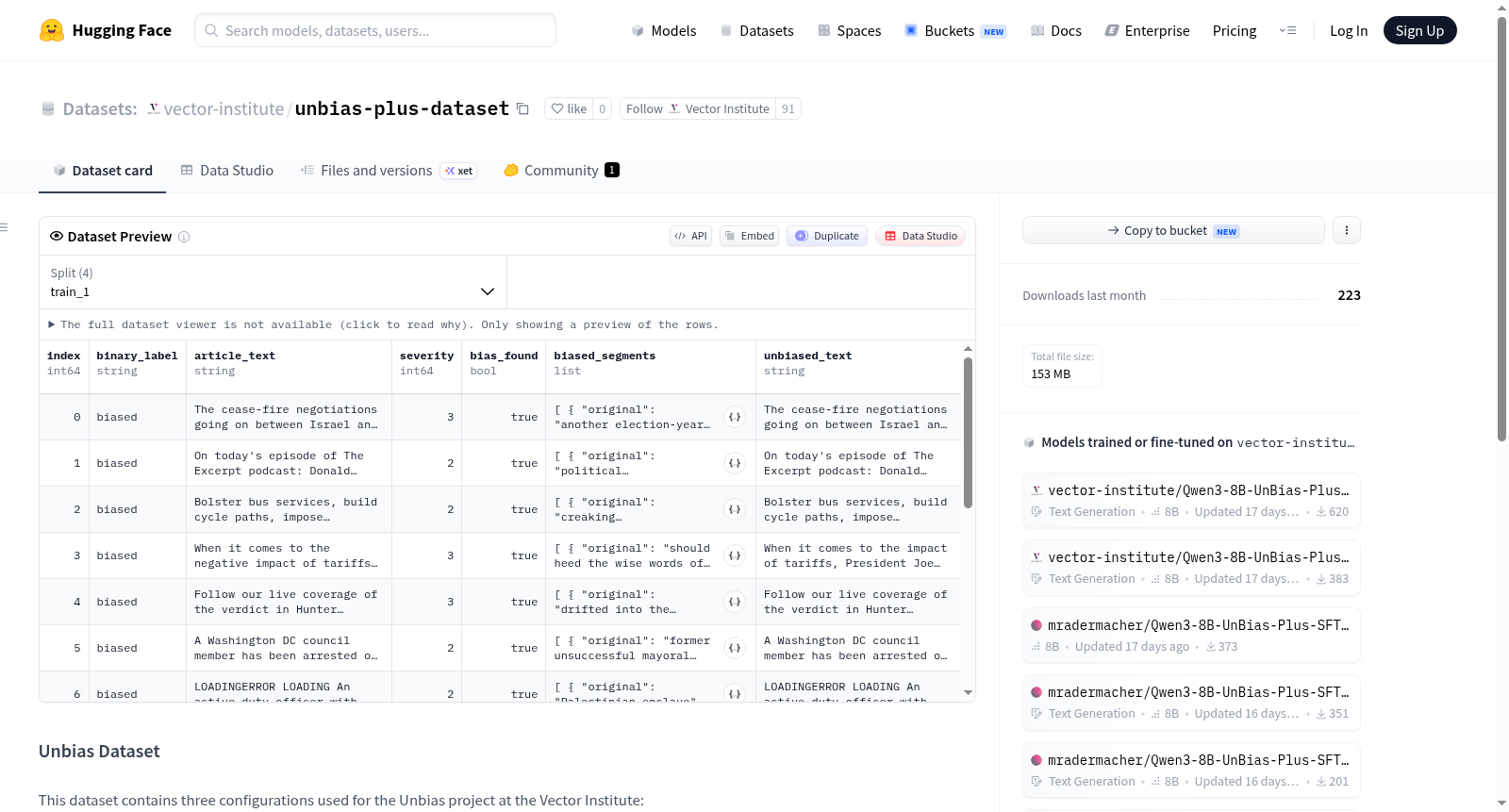Switch to the Dataset card tab
Viewport: 1509px width, 812px height.
(102, 171)
